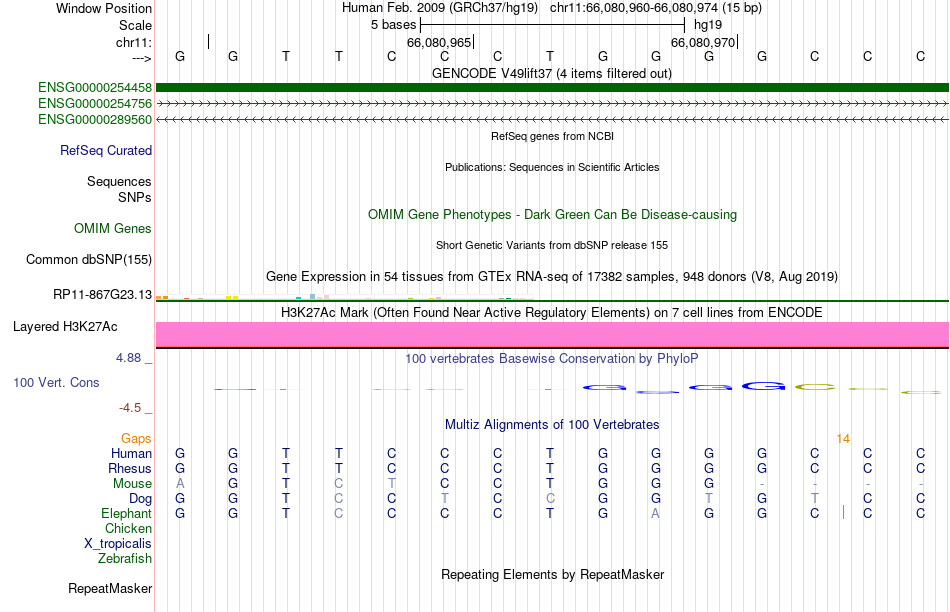Click the chr11:66,080,960-66,080,974 (15 bp) coordinates text

tap(656, 8)
